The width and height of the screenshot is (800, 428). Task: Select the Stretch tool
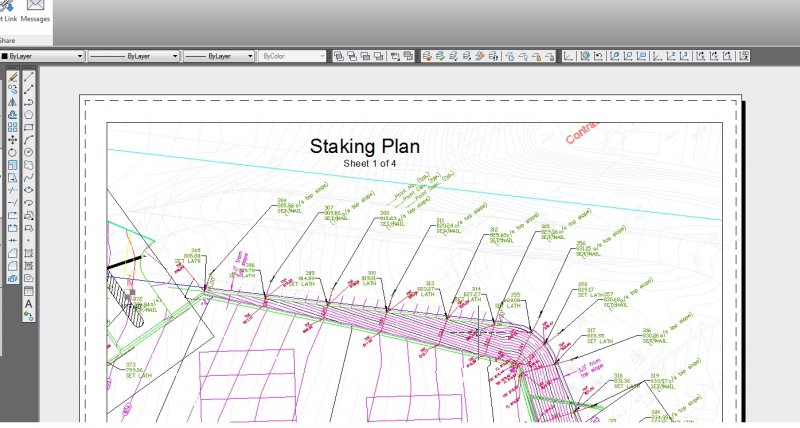(13, 178)
